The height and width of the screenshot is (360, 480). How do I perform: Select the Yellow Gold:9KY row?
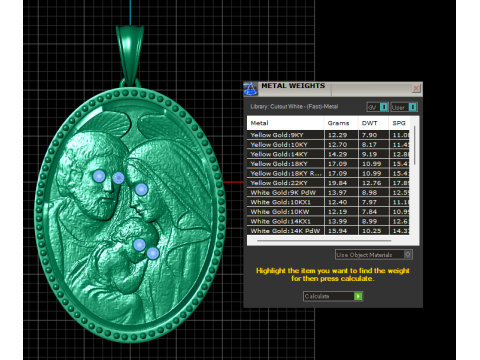coord(328,135)
